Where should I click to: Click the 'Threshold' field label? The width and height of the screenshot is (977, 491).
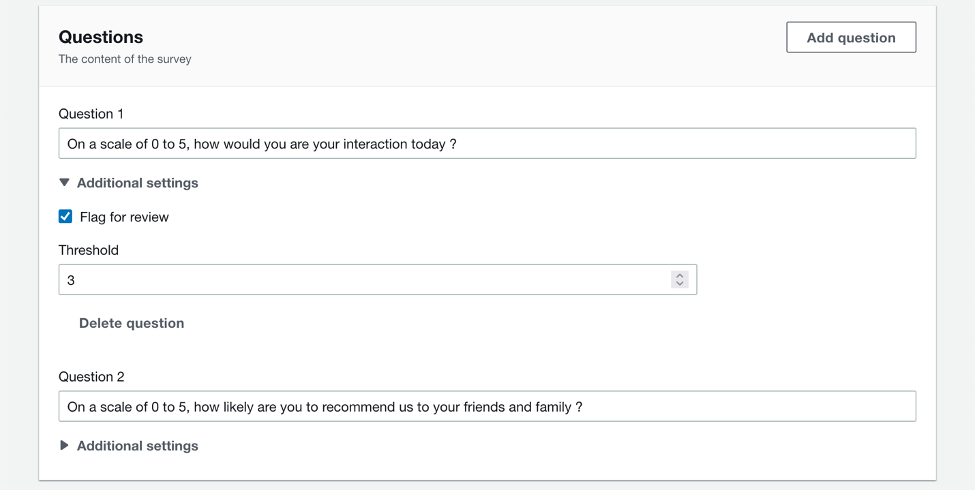click(x=88, y=250)
